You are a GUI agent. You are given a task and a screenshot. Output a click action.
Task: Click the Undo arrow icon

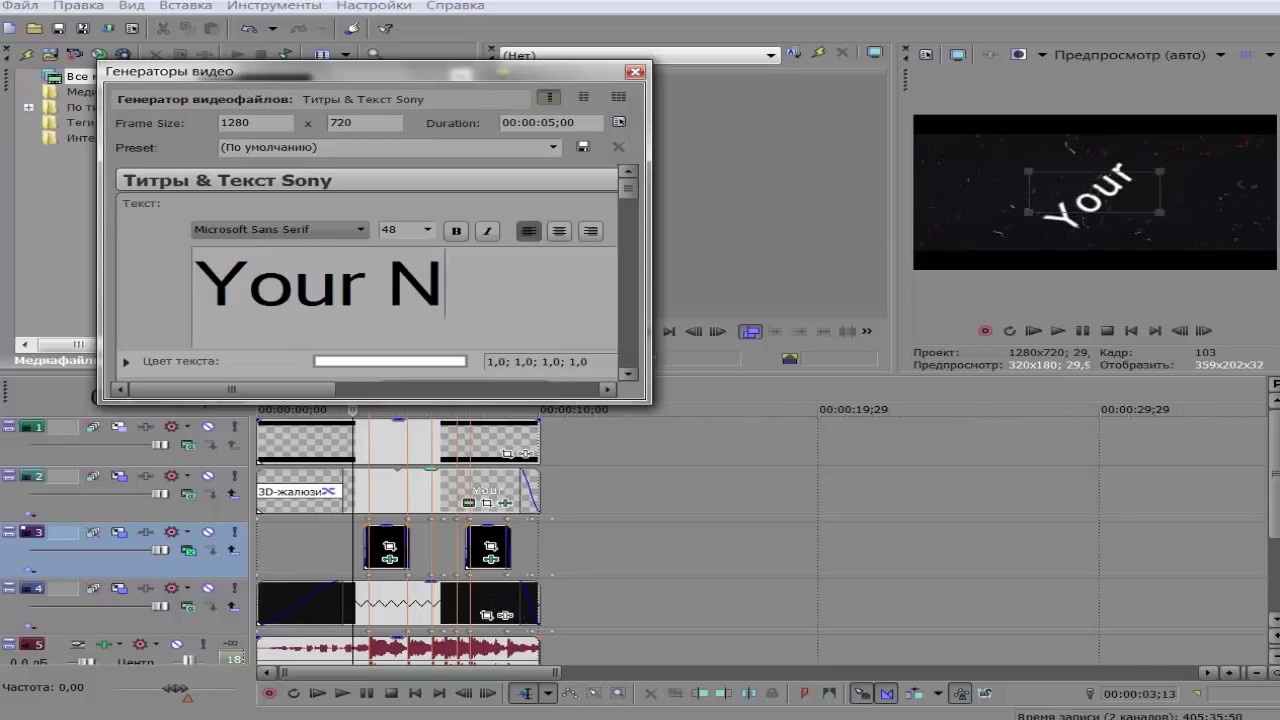(248, 29)
